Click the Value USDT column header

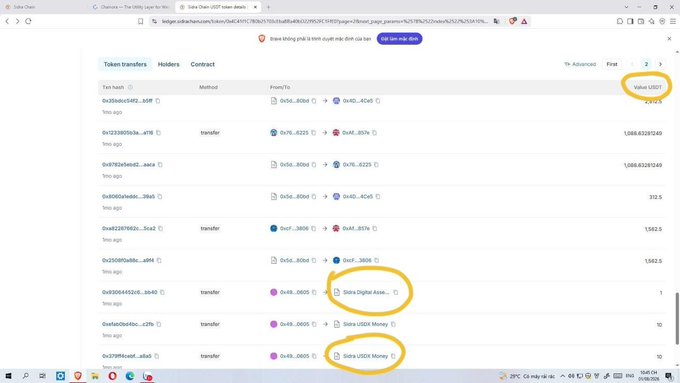[647, 87]
